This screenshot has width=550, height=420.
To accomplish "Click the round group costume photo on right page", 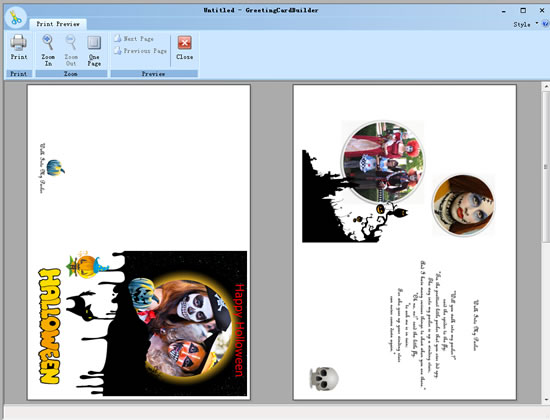I will pyautogui.click(x=383, y=162).
